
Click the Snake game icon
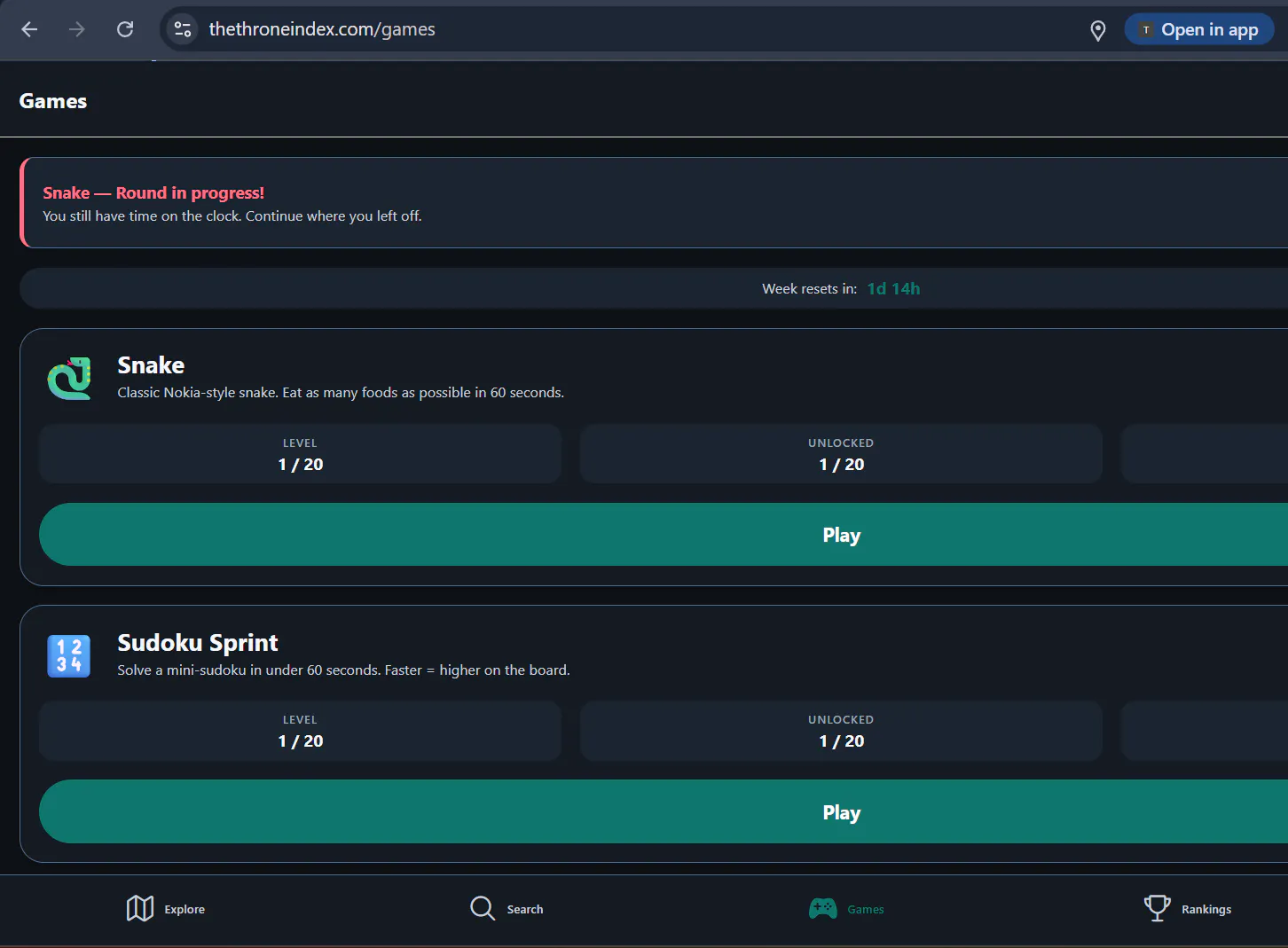point(69,379)
